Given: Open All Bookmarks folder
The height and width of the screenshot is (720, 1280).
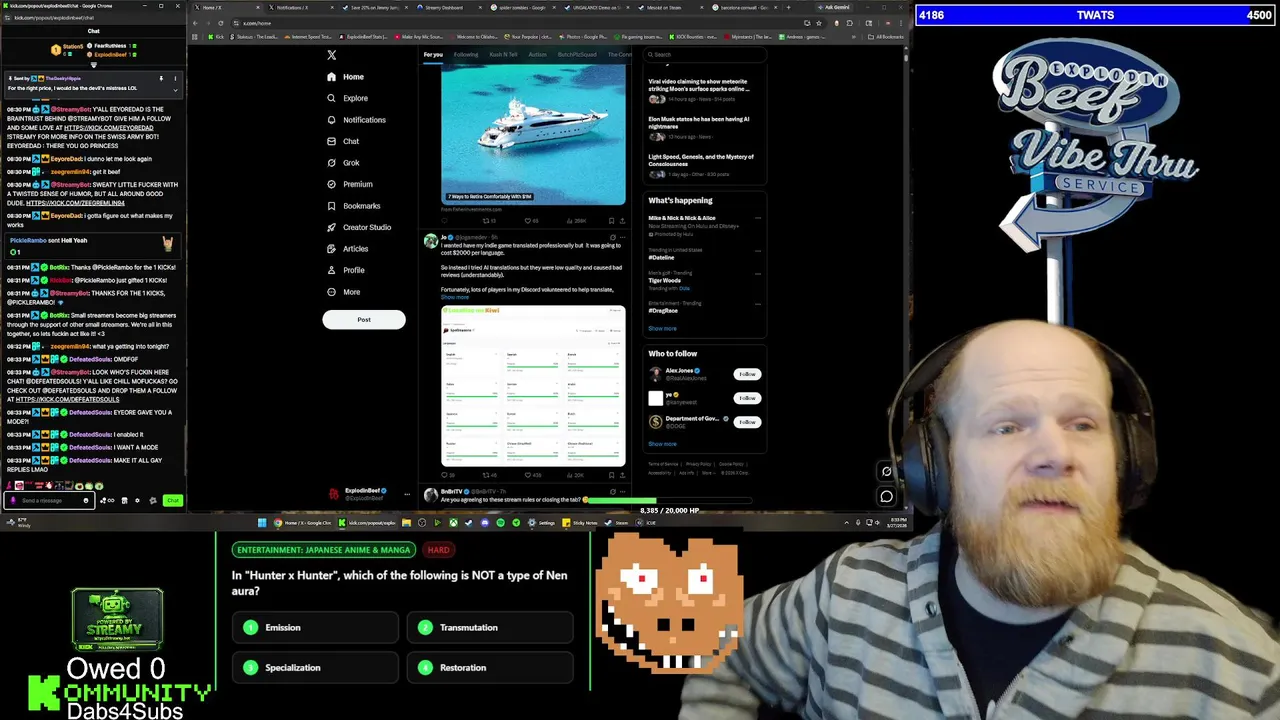Looking at the screenshot, I should pos(887,37).
